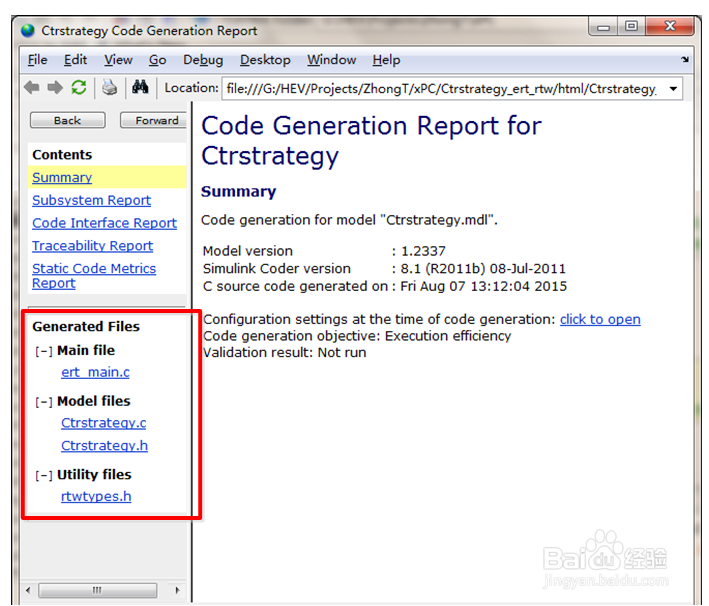709x606 pixels.
Task: Click the printer icon
Action: pyautogui.click(x=109, y=87)
